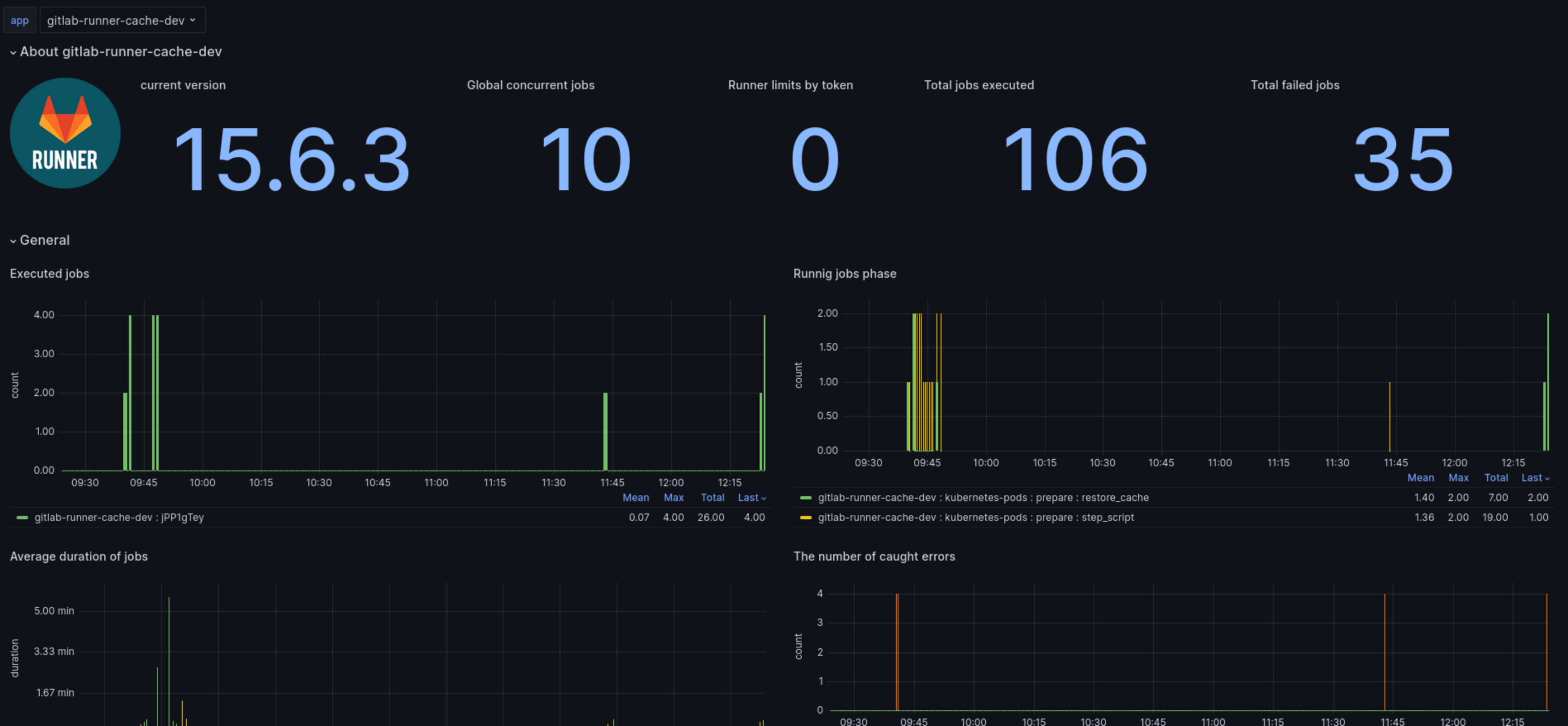This screenshot has height=726, width=1568.
Task: Click the yellow step_script legend color swatch
Action: (805, 518)
